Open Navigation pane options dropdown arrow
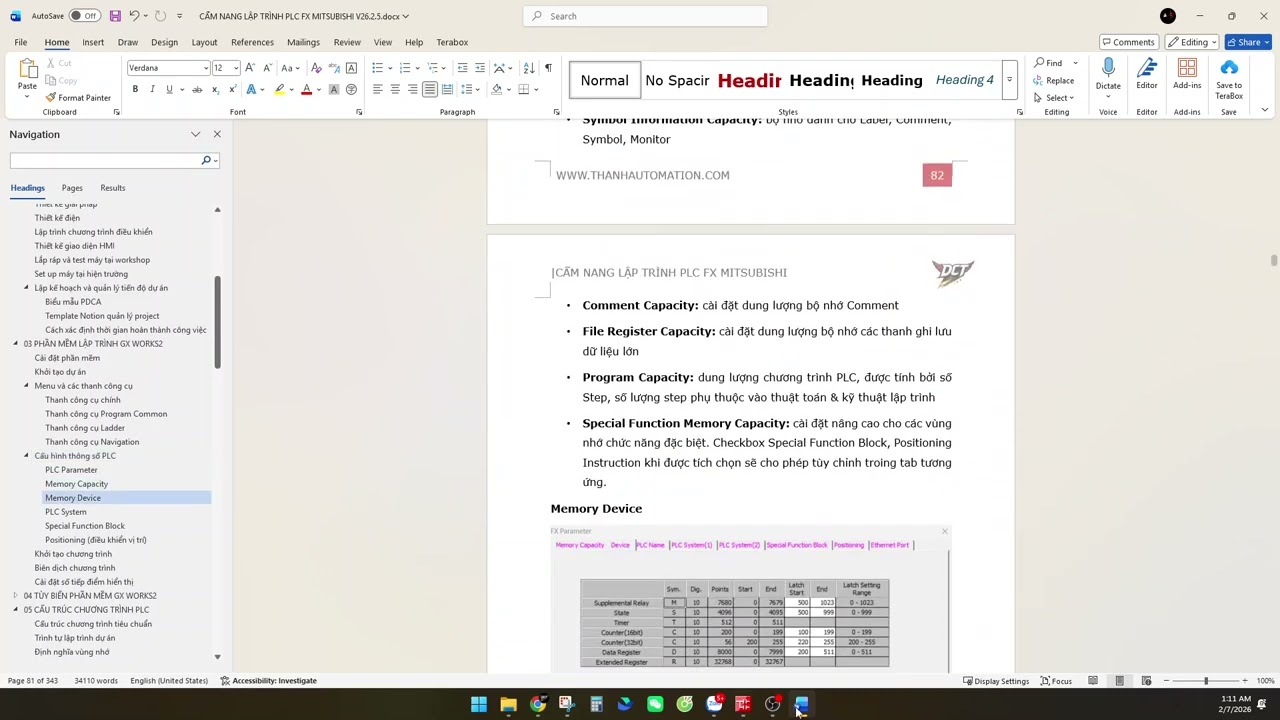1280x720 pixels. pos(196,134)
